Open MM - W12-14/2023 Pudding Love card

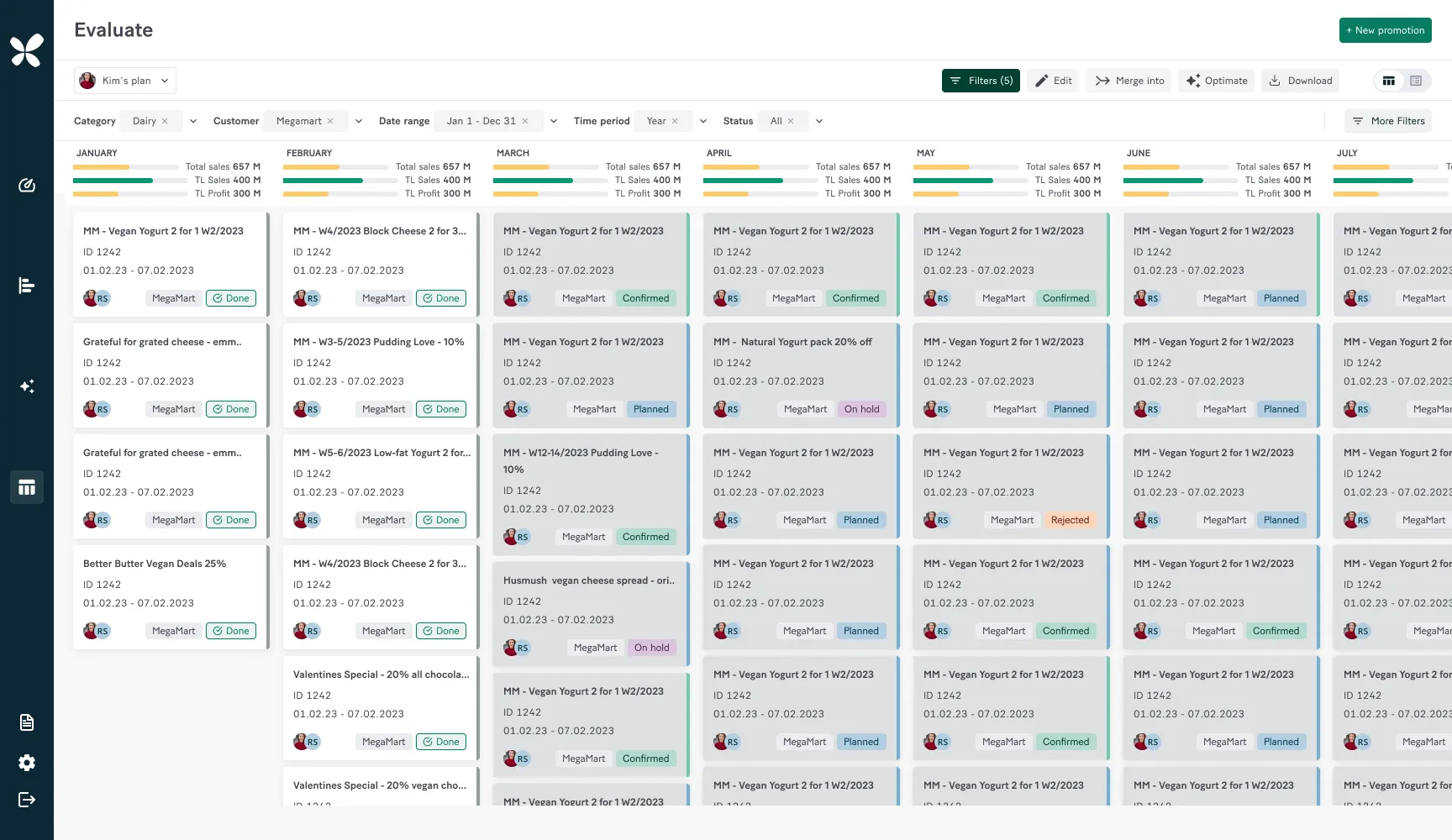click(591, 495)
